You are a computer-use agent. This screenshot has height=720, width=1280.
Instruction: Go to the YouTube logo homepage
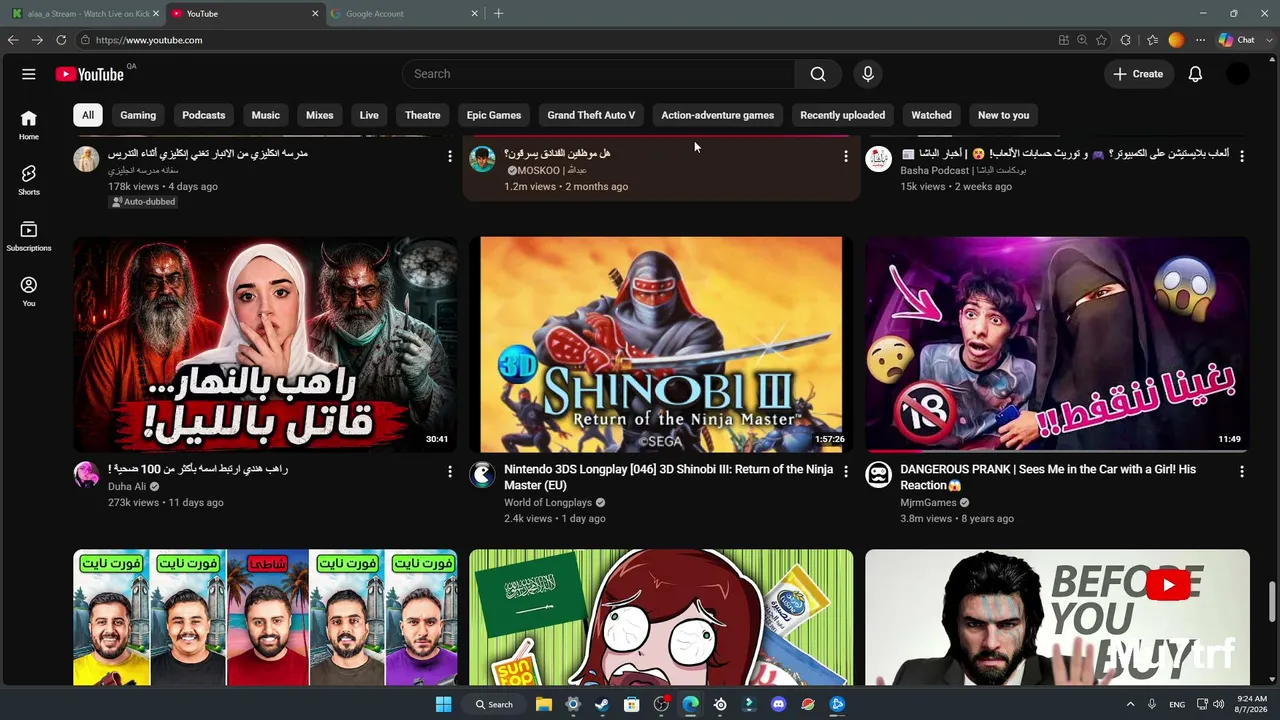pyautogui.click(x=90, y=74)
